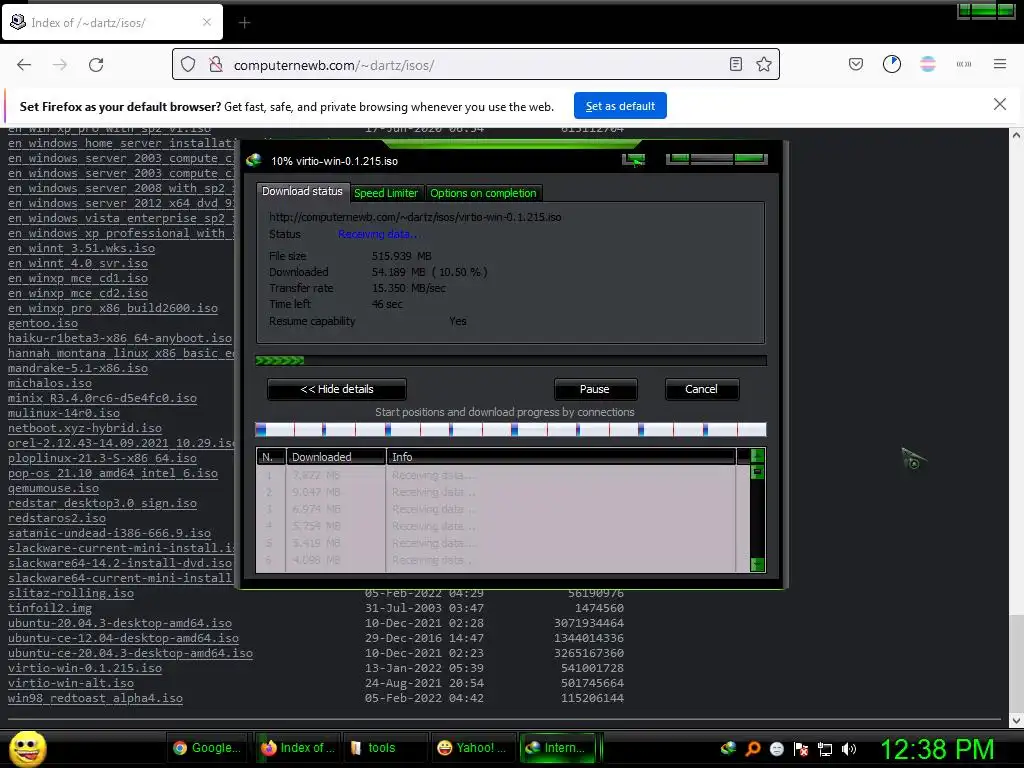Open the tinfoil2.img link
This screenshot has height=768, width=1024.
tap(50, 607)
